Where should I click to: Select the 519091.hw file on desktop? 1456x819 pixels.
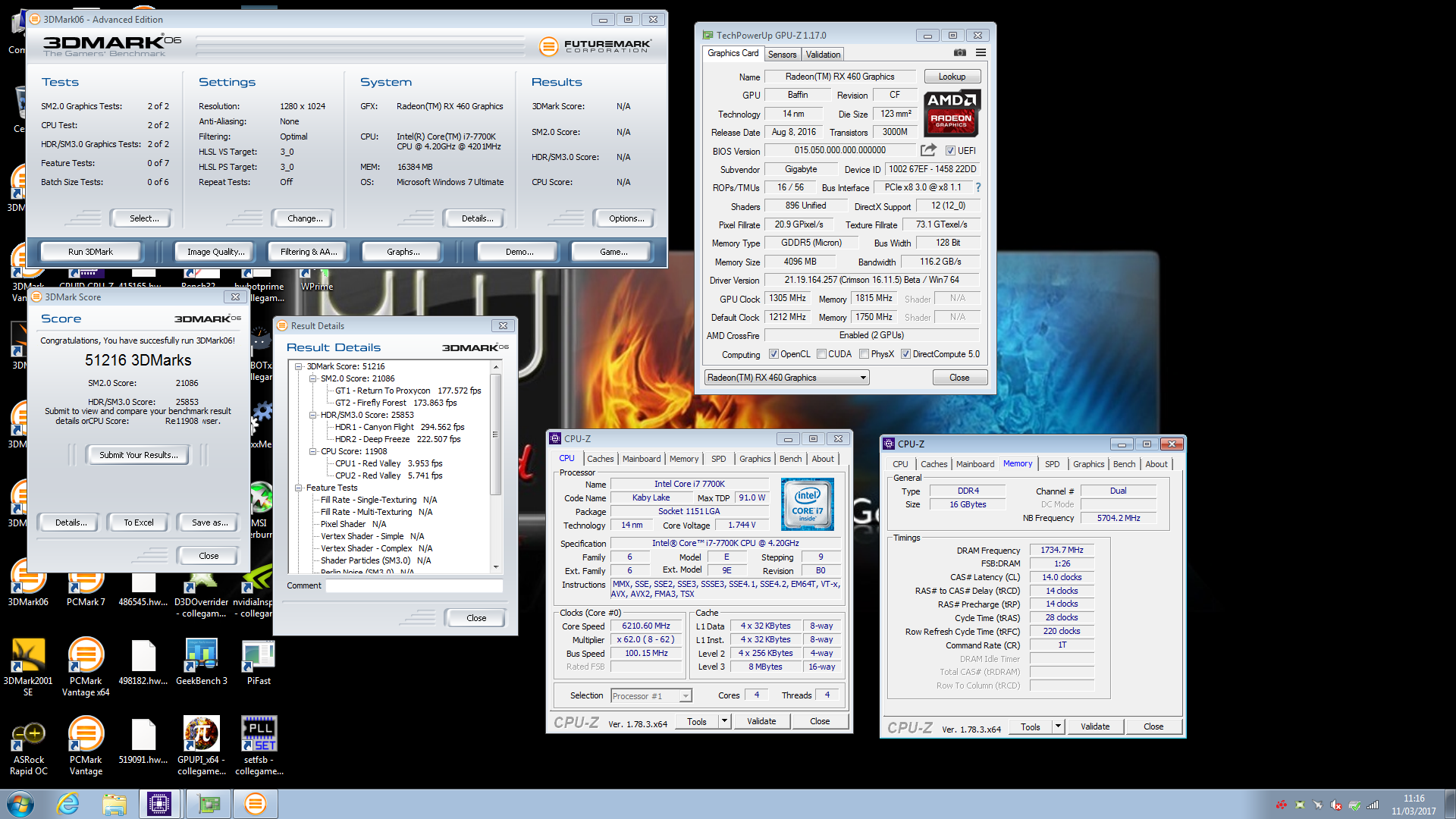[x=143, y=742]
